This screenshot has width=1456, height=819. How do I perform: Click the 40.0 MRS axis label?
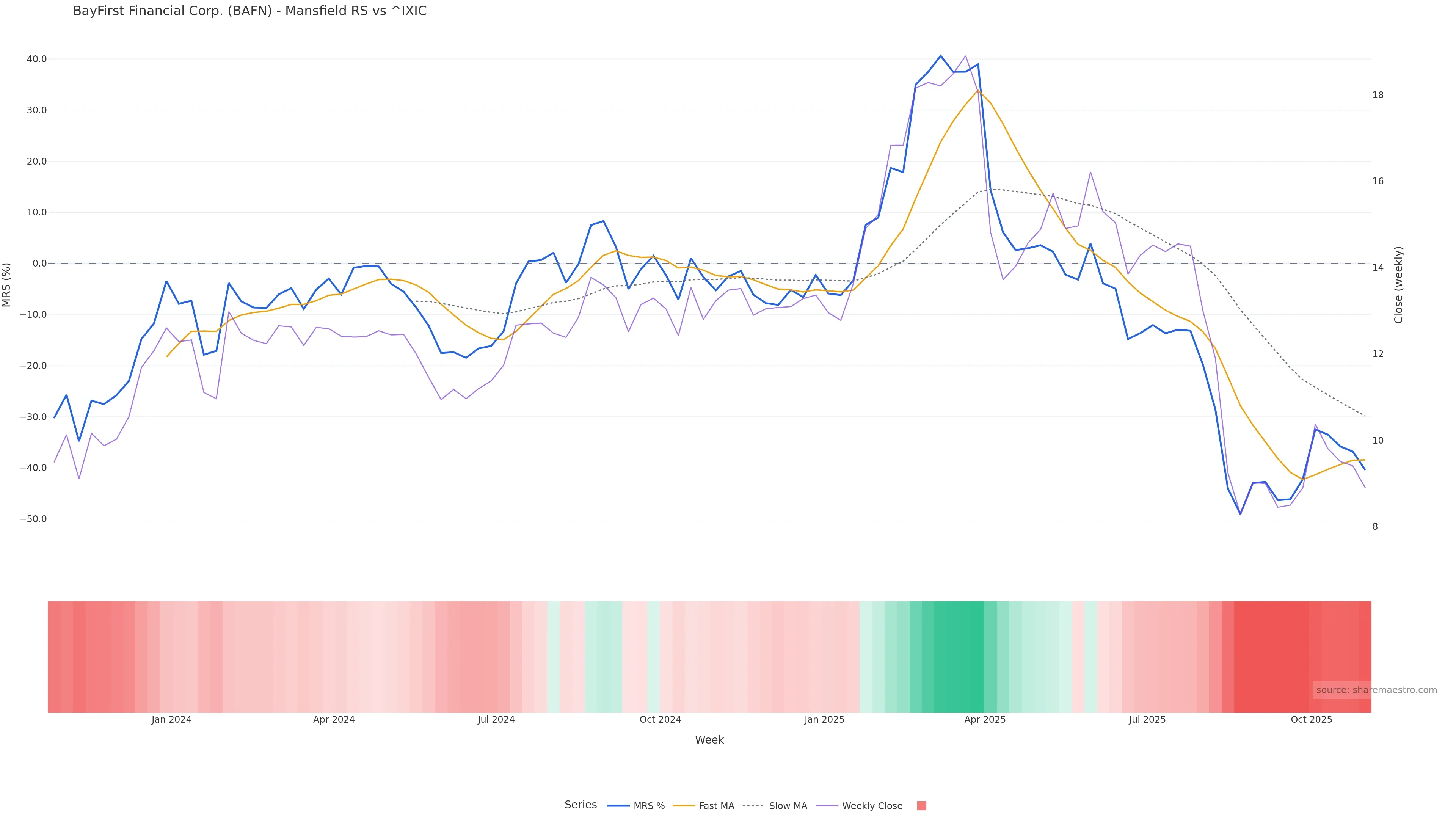(x=37, y=59)
